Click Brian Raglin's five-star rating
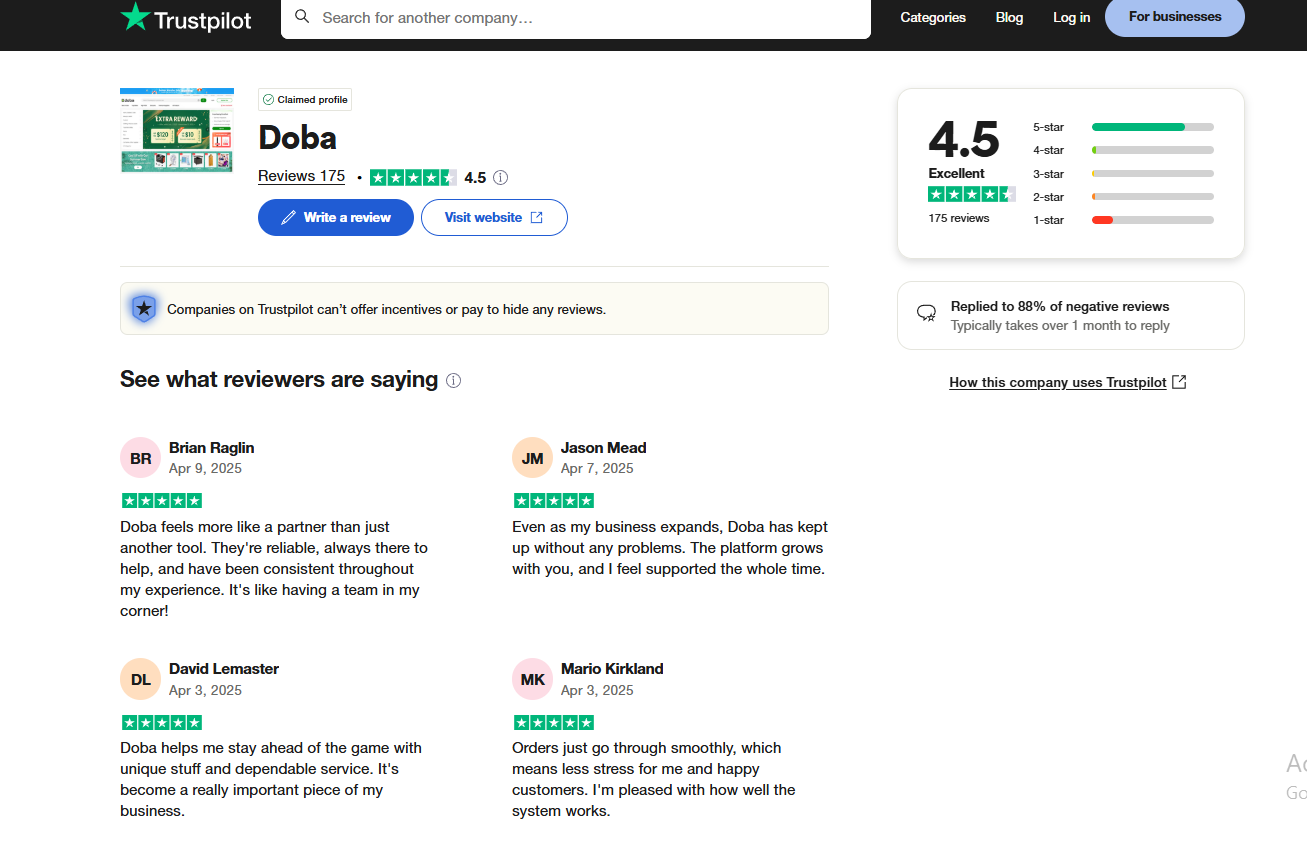The height and width of the screenshot is (844, 1307). point(162,500)
